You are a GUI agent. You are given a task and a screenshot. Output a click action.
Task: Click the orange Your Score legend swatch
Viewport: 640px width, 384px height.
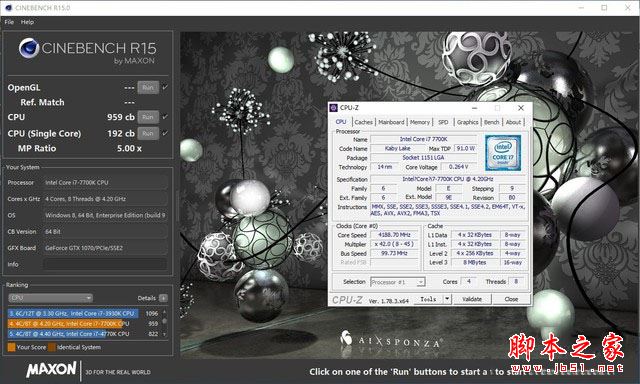coord(11,347)
